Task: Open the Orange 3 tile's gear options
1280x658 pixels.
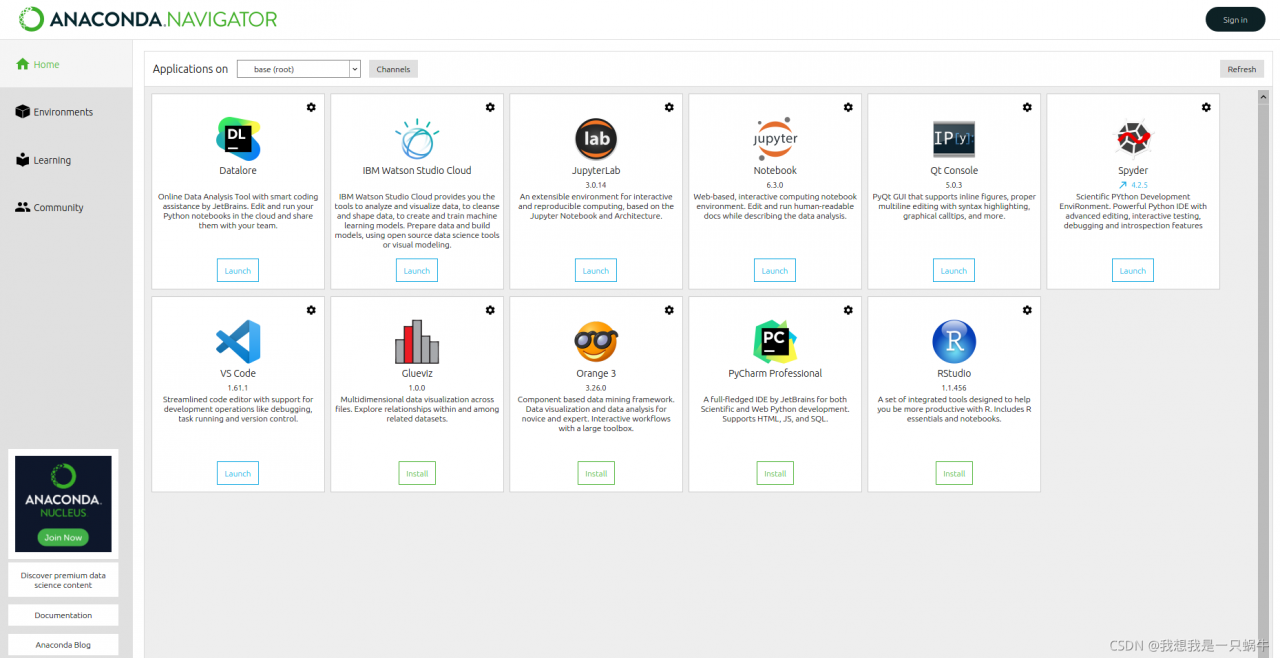Action: 669,310
